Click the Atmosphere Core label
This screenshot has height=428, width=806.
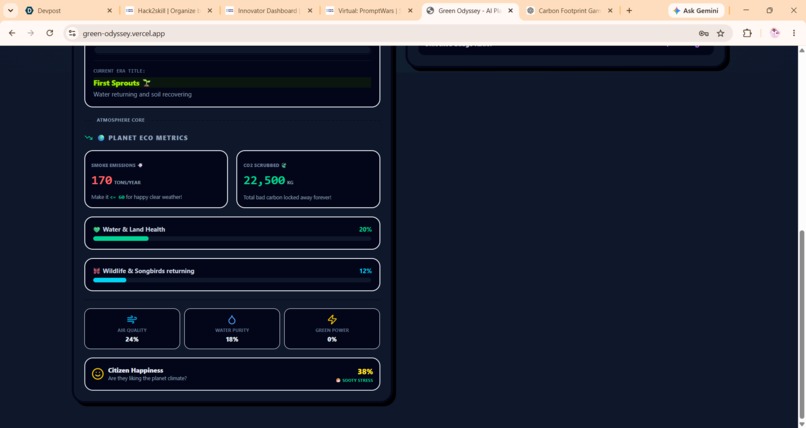tap(120, 120)
